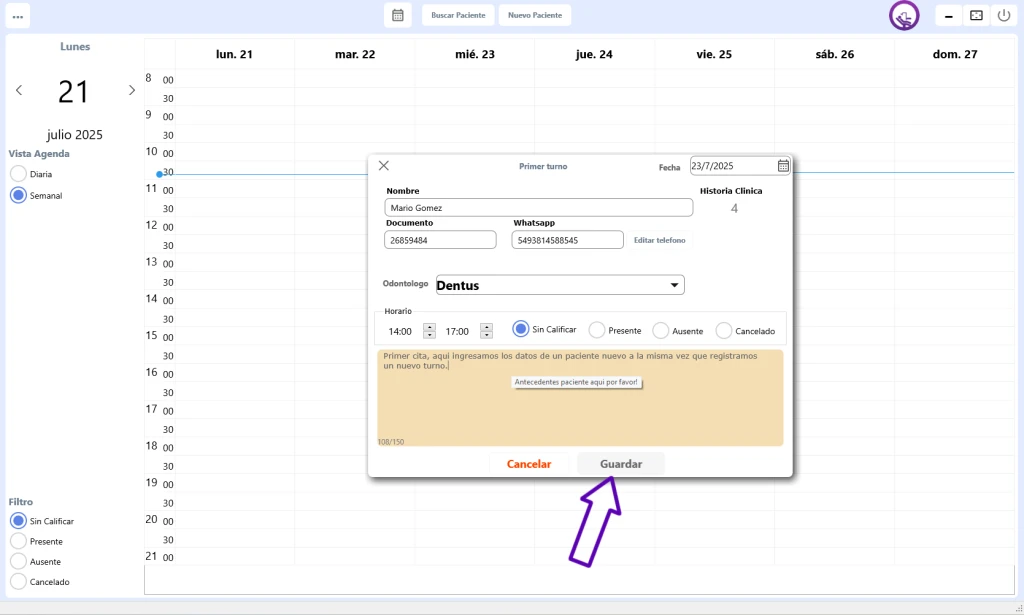Open Buscar Paciente
Screen dimensions: 1024x615
click(458, 16)
